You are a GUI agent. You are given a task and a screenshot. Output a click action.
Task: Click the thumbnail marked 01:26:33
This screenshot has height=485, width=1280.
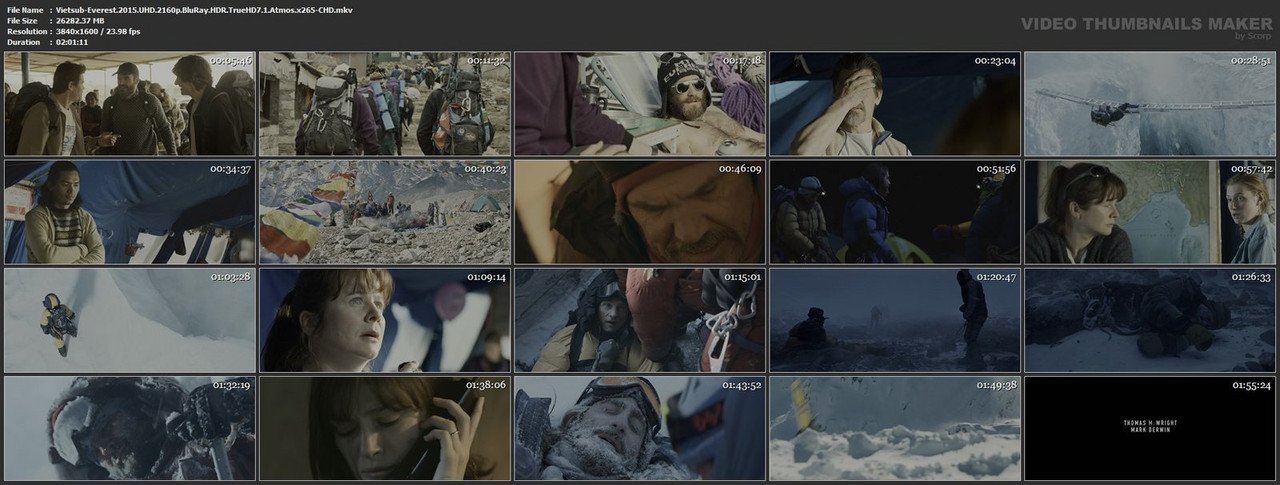point(1150,320)
